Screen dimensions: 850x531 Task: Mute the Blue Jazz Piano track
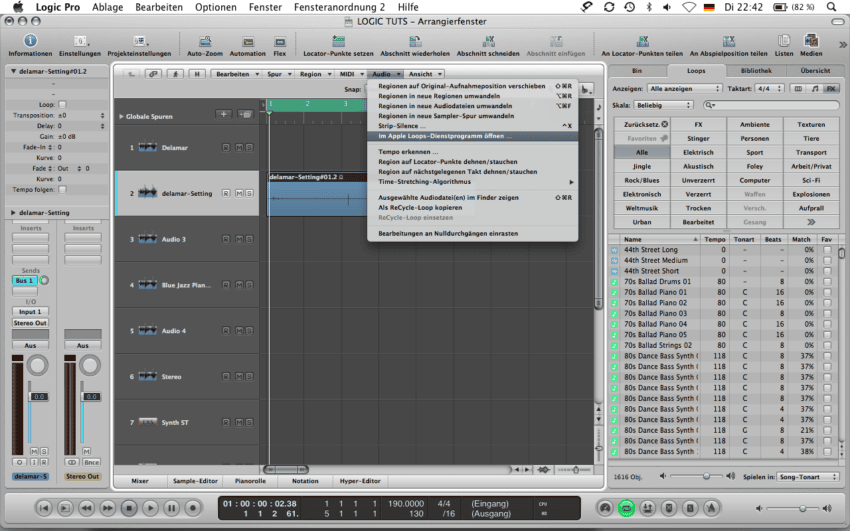[x=239, y=285]
